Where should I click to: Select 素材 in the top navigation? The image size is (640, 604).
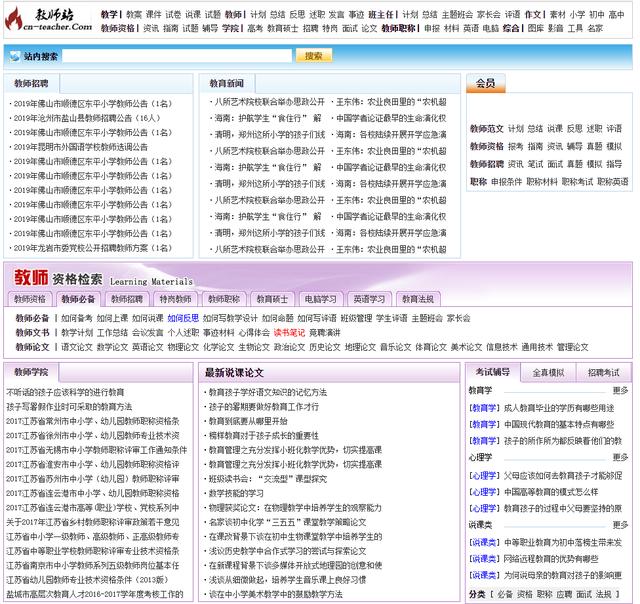(x=558, y=15)
